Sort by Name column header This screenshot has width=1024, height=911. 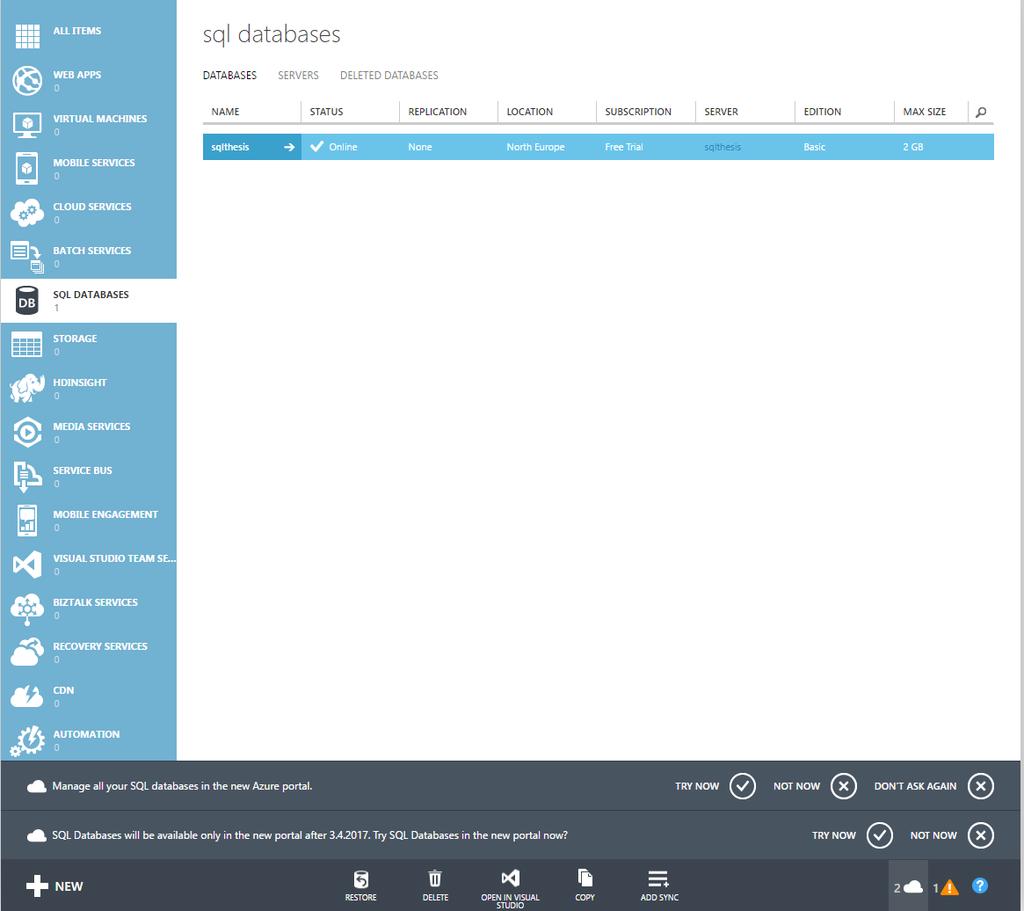pyautogui.click(x=251, y=112)
